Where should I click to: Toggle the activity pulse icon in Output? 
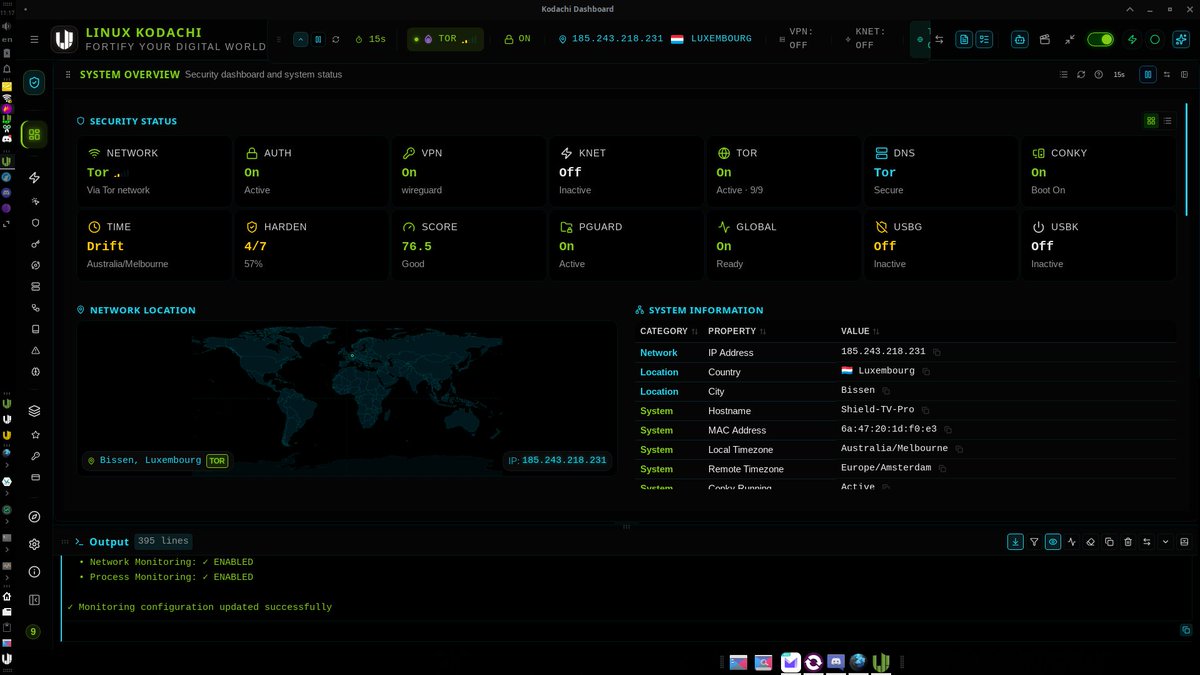pyautogui.click(x=1072, y=541)
